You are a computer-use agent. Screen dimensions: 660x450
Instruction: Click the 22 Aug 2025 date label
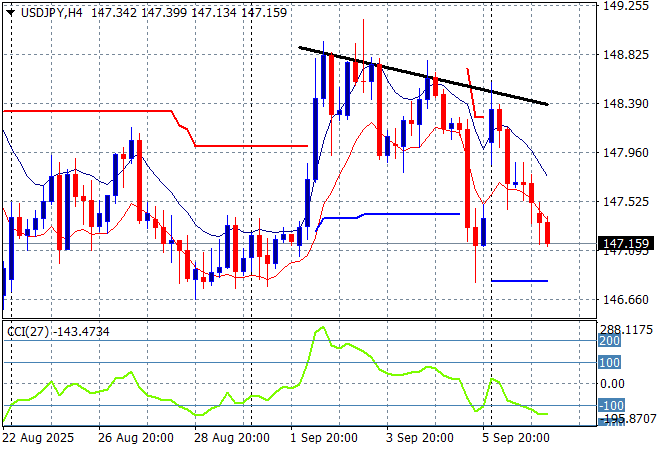pos(40,438)
